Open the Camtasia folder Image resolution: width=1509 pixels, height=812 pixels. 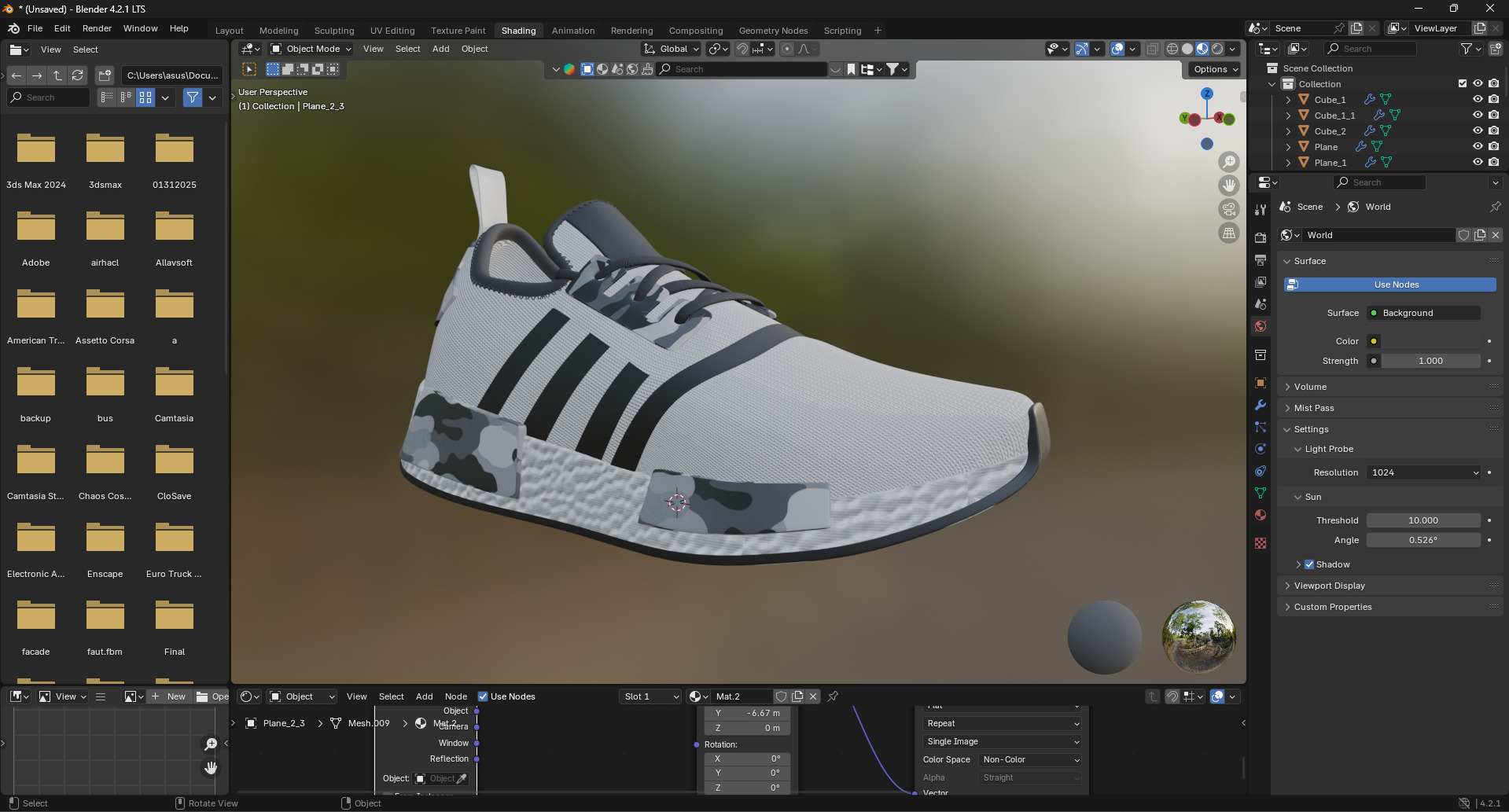tap(174, 393)
